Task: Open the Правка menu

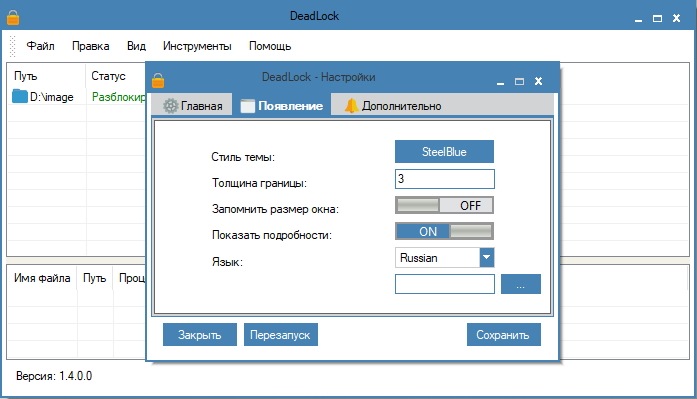Action: [91, 46]
